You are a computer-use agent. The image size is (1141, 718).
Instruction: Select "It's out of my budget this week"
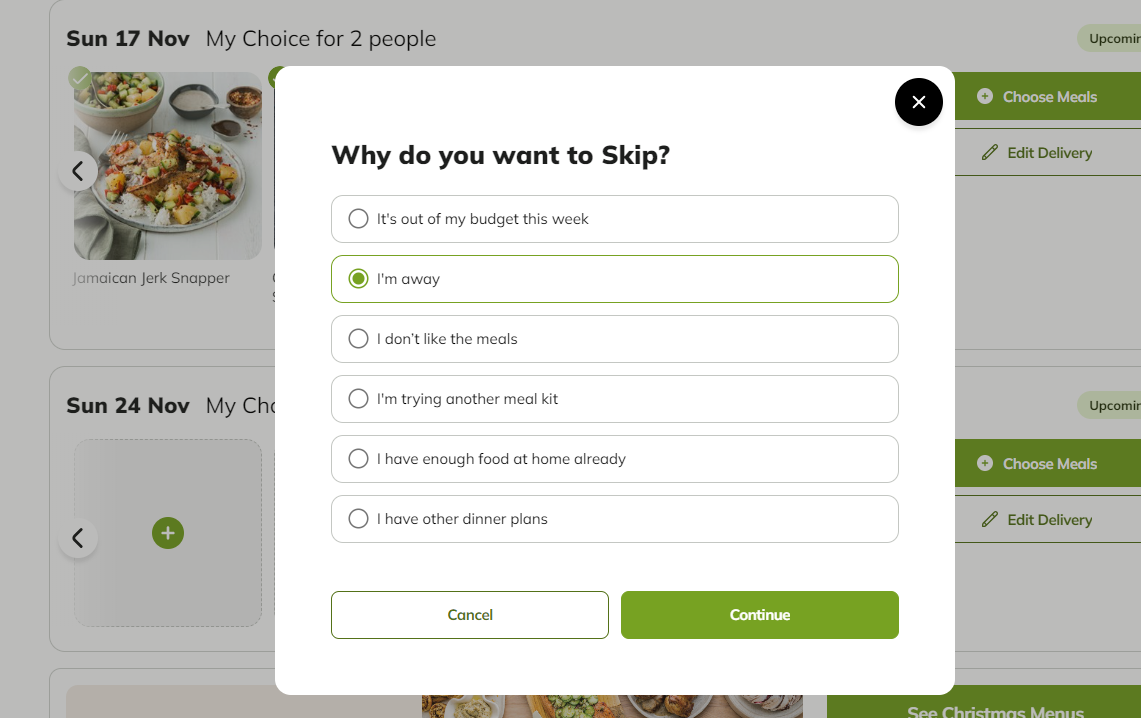click(614, 219)
